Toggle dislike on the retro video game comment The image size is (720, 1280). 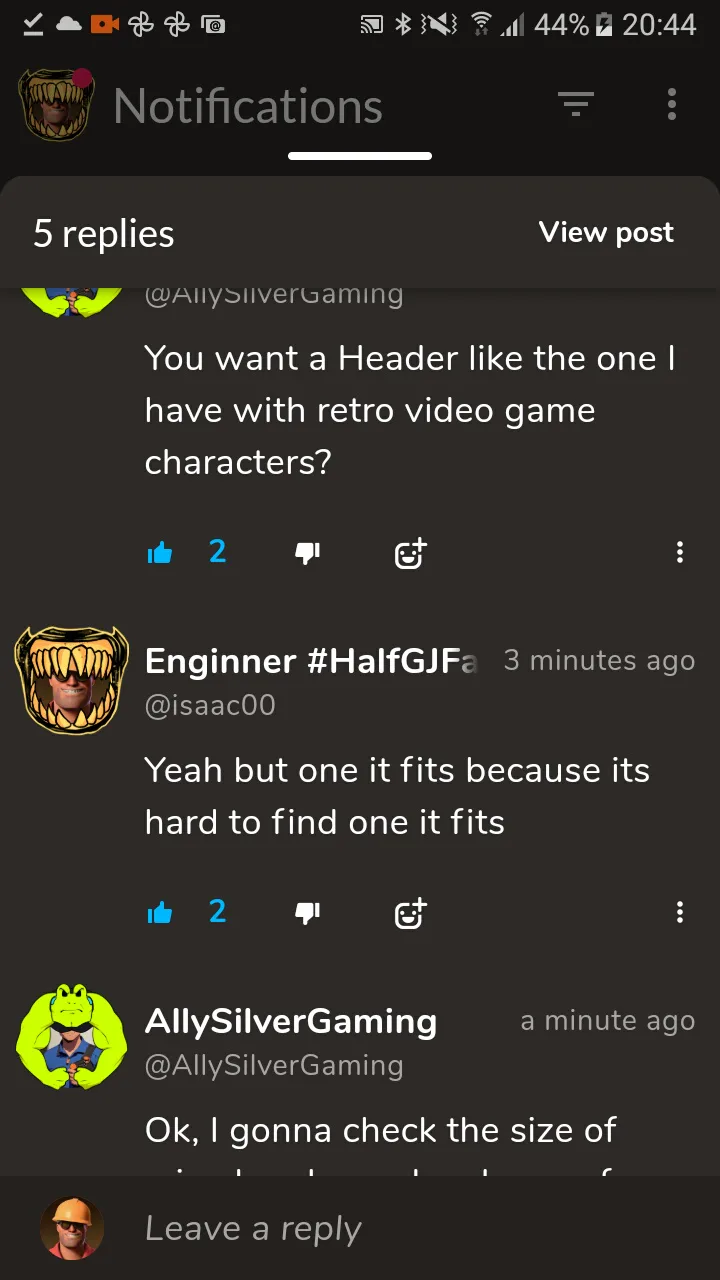[307, 552]
